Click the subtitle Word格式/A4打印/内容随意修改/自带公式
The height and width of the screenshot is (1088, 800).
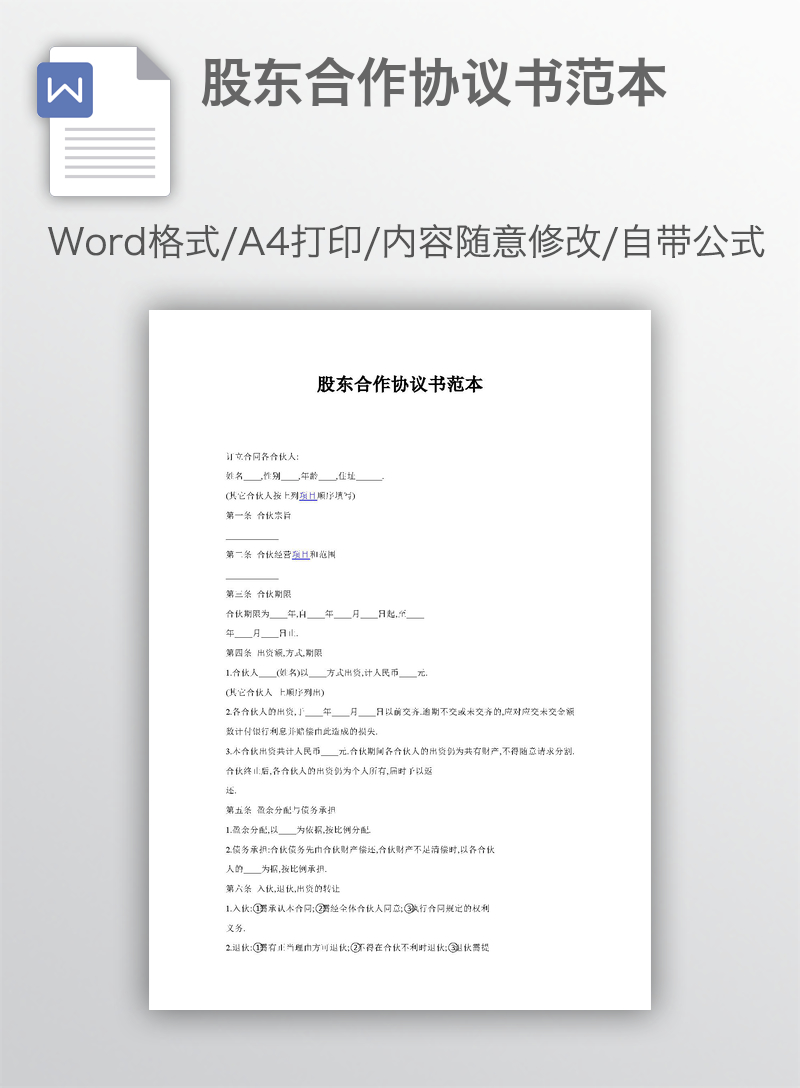pos(406,242)
